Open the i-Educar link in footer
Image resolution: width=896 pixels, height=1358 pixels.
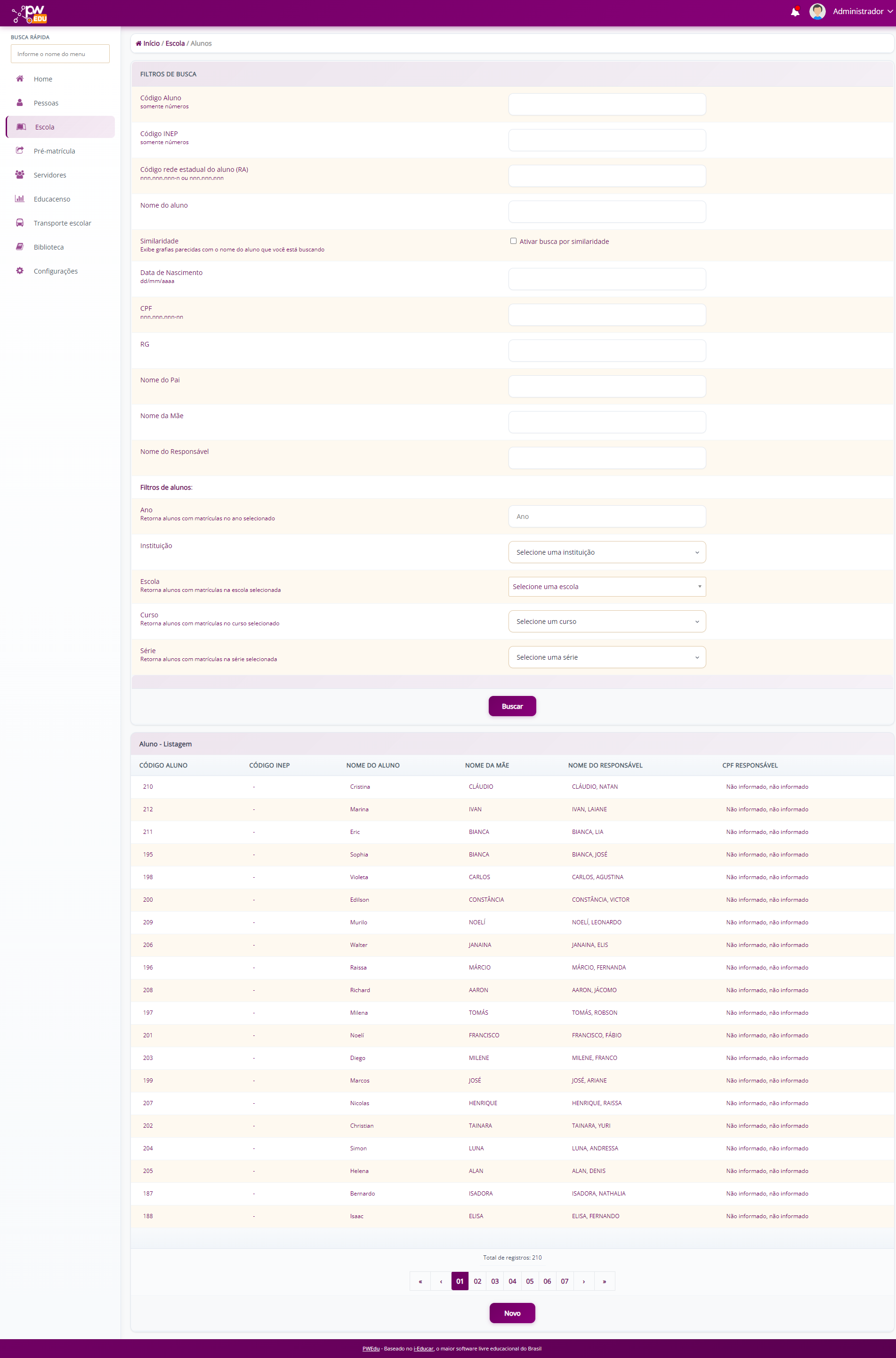(x=423, y=1348)
